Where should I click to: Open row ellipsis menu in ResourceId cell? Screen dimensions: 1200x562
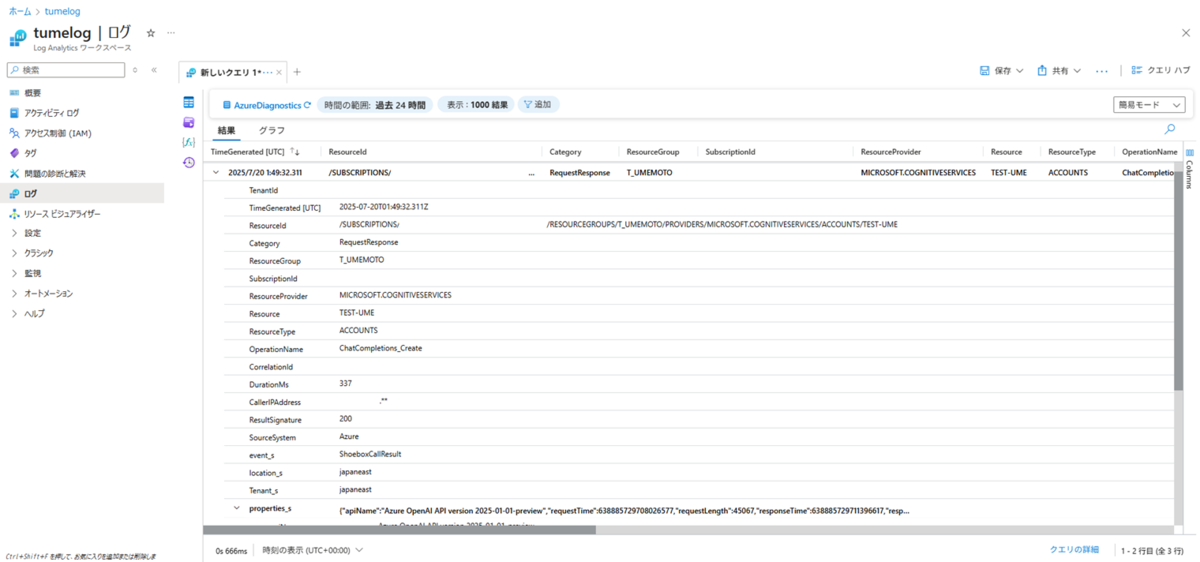pos(530,173)
